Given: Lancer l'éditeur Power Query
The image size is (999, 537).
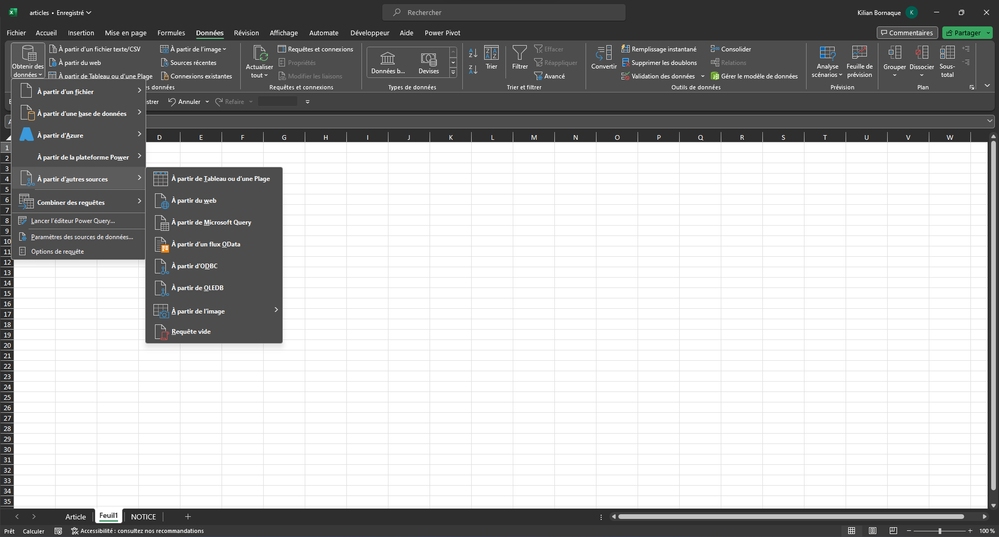Looking at the screenshot, I should (x=79, y=220).
